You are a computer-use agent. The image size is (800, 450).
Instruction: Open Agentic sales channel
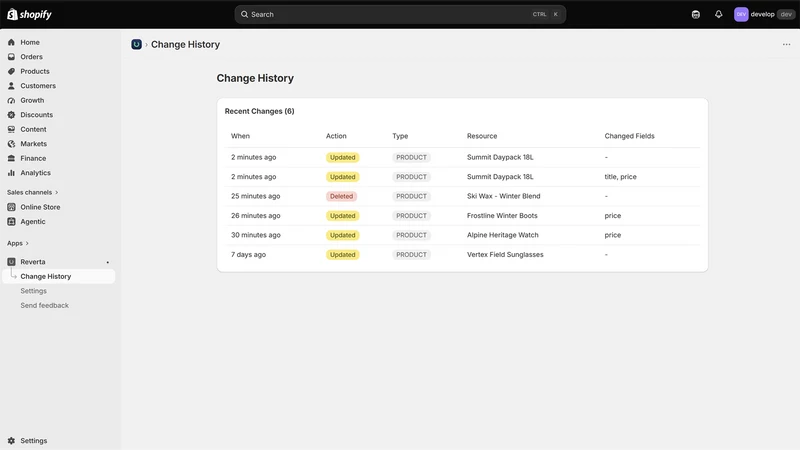[x=33, y=221]
